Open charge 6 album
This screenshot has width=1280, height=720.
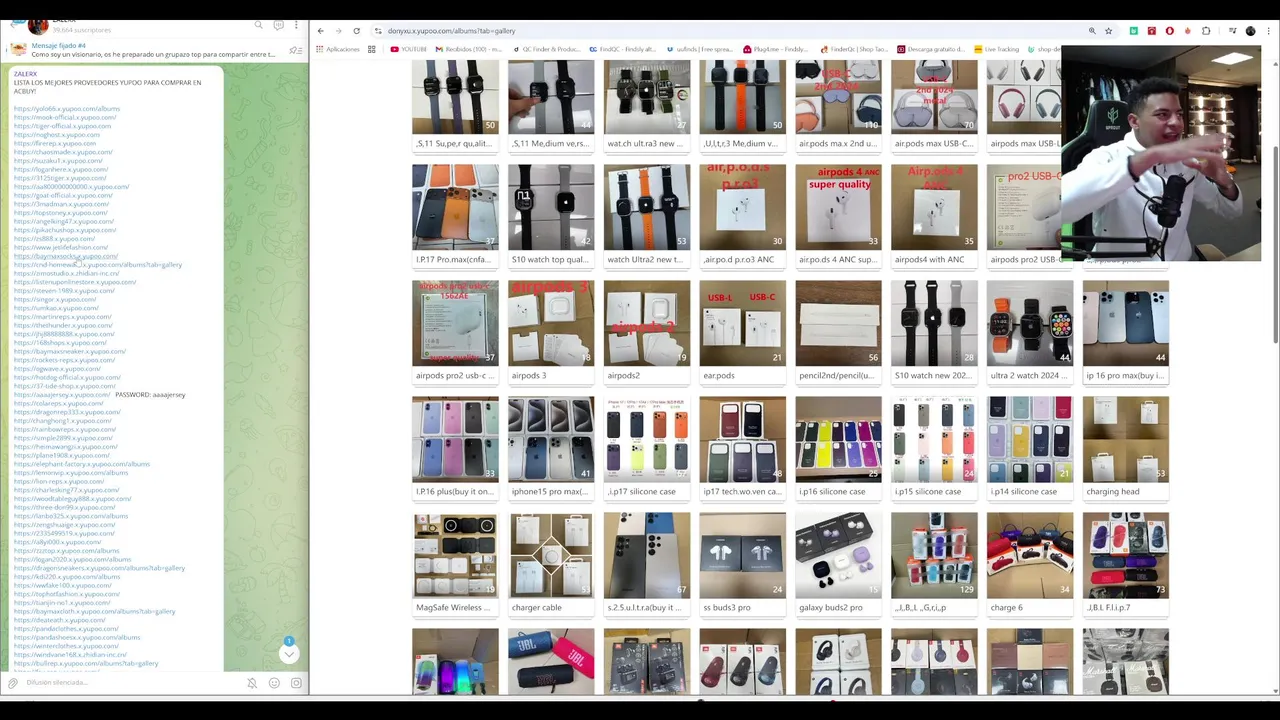click(x=1030, y=563)
